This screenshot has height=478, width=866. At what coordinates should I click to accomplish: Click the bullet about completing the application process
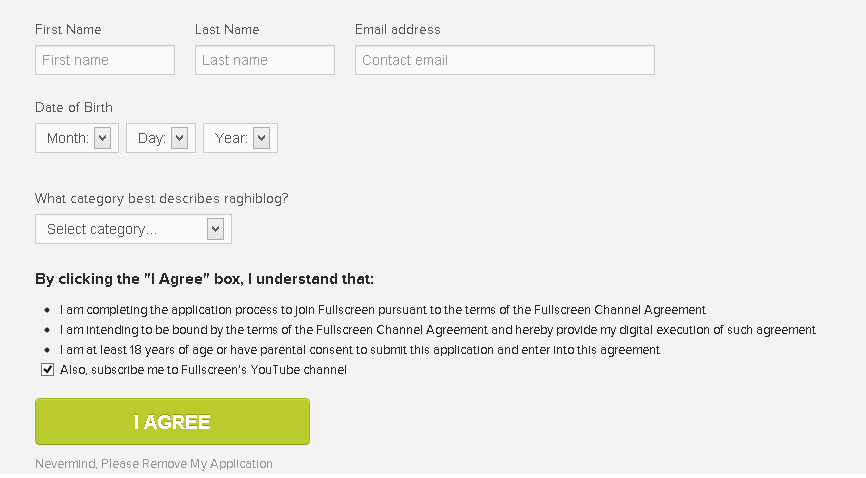pos(382,310)
